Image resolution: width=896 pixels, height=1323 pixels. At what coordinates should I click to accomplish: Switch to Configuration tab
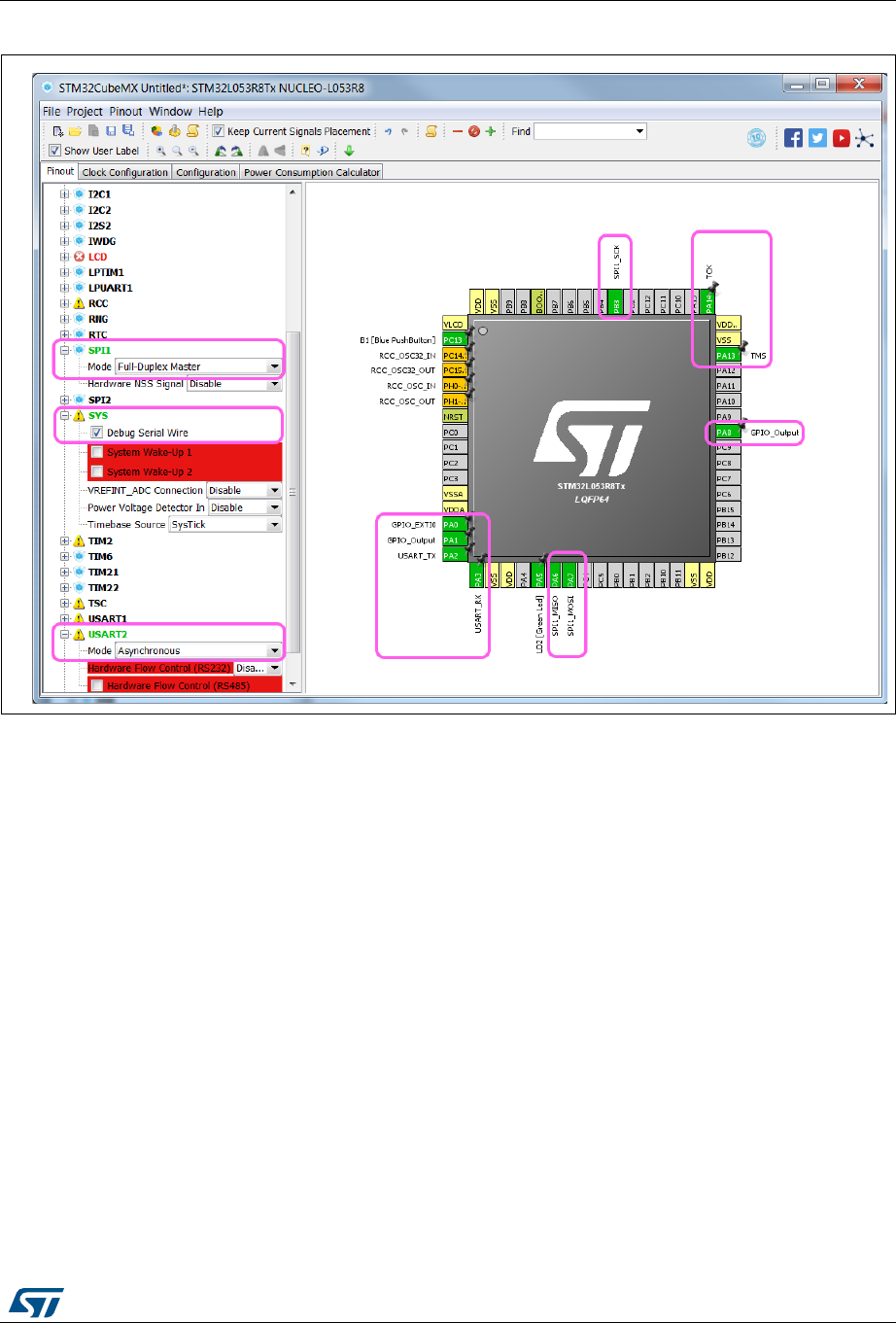[x=206, y=172]
